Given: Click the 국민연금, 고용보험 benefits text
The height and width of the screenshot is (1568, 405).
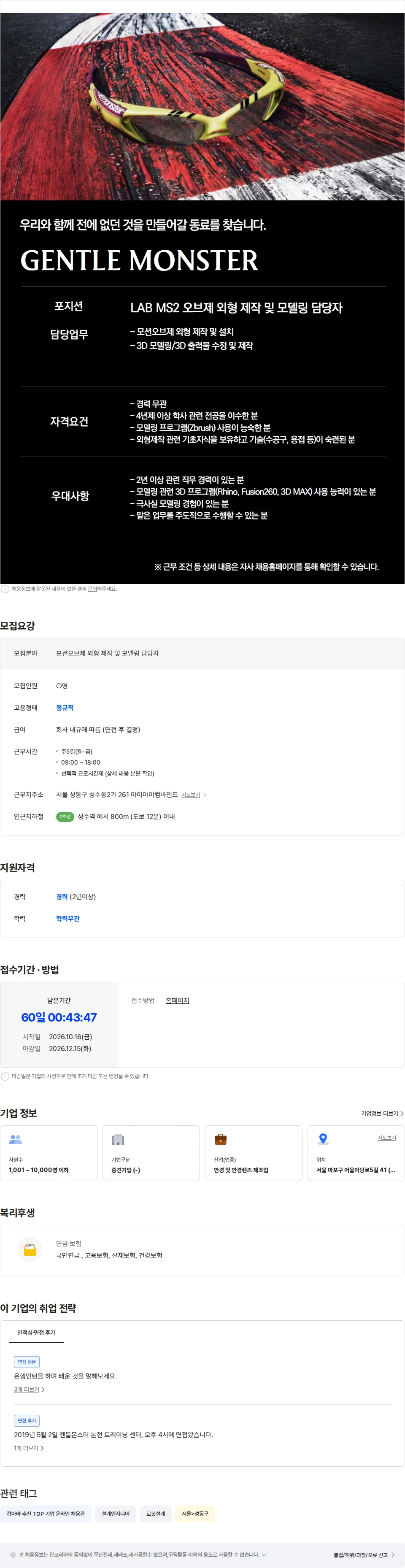Looking at the screenshot, I should [x=109, y=1255].
